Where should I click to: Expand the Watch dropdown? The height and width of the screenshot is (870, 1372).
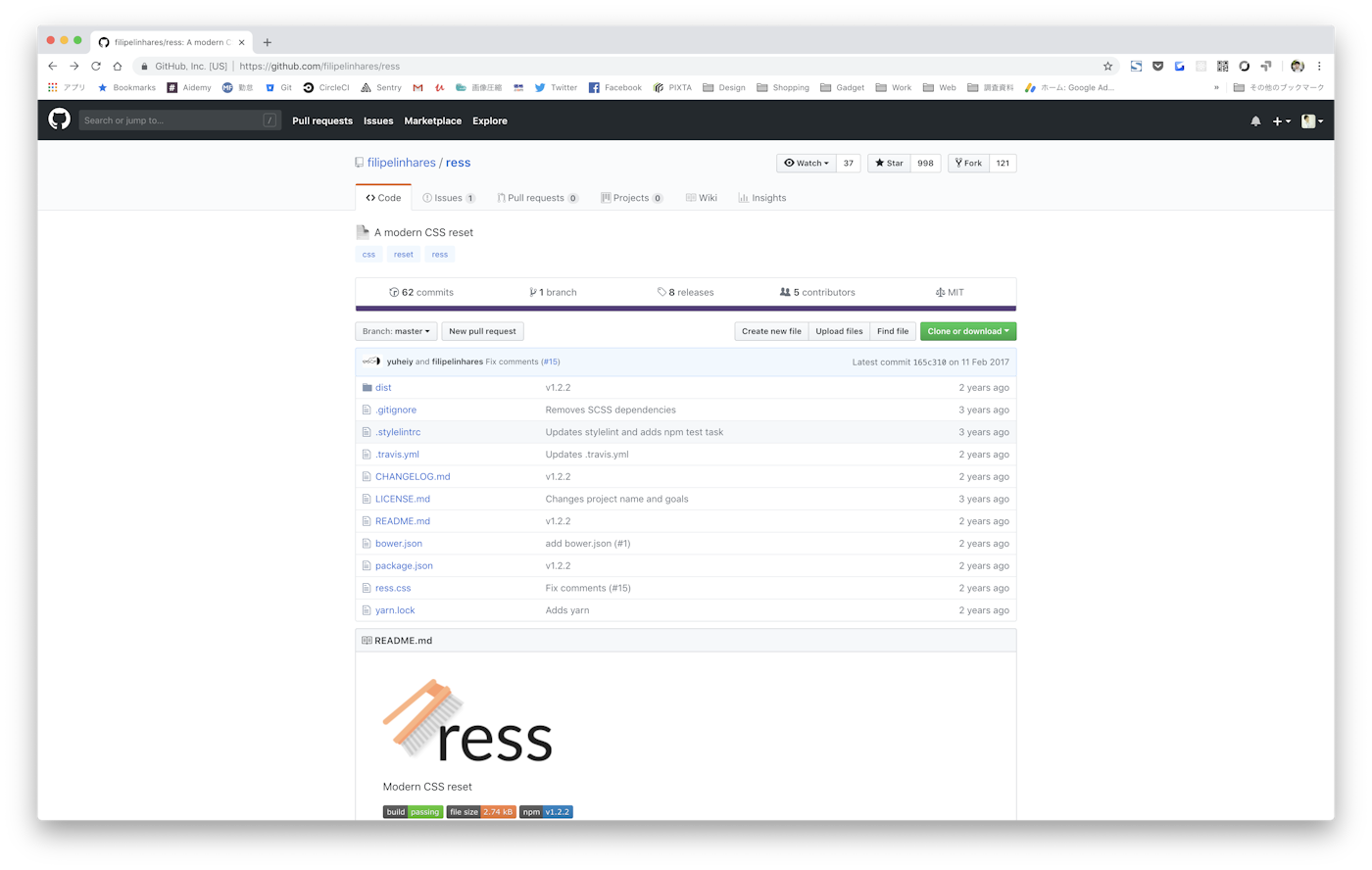tap(807, 164)
